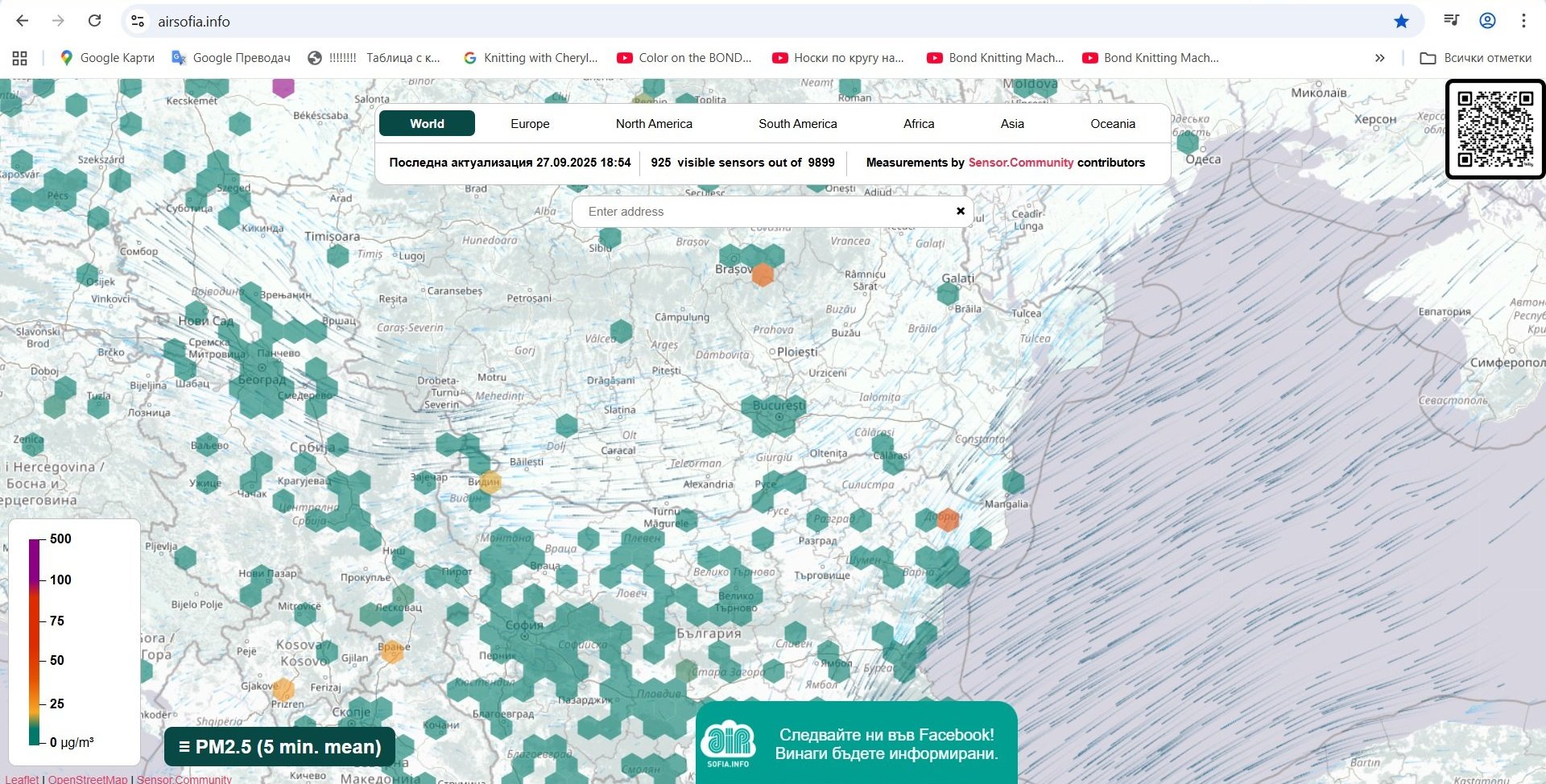
Task: Click the bookmark star icon
Action: [x=1402, y=21]
